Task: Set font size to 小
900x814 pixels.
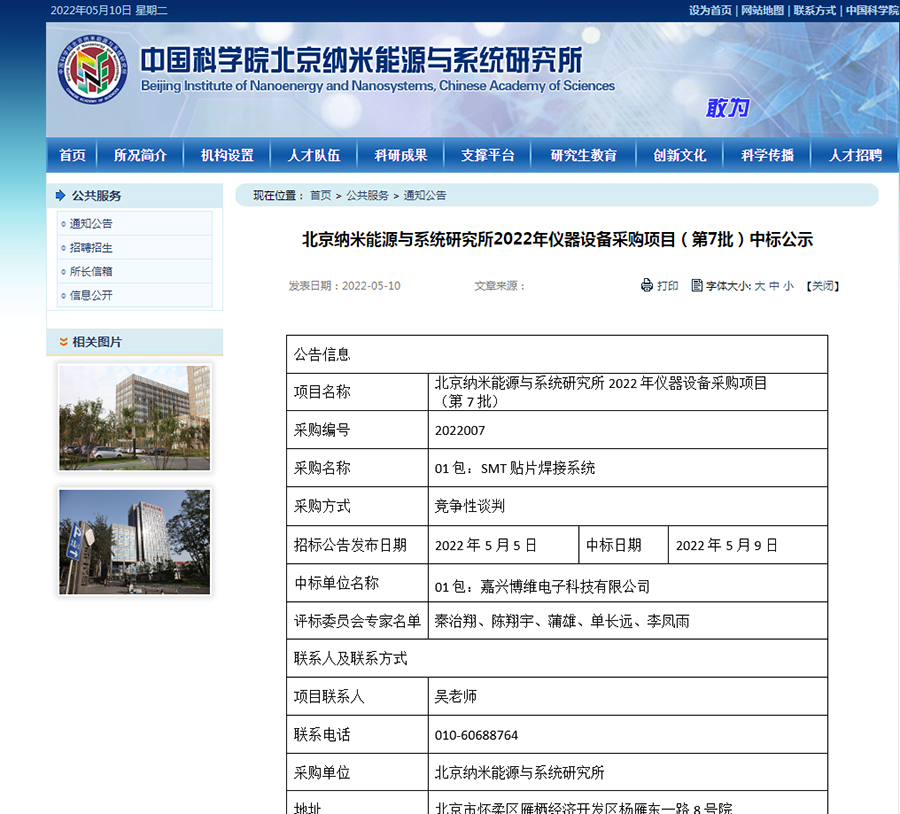Action: (x=789, y=286)
